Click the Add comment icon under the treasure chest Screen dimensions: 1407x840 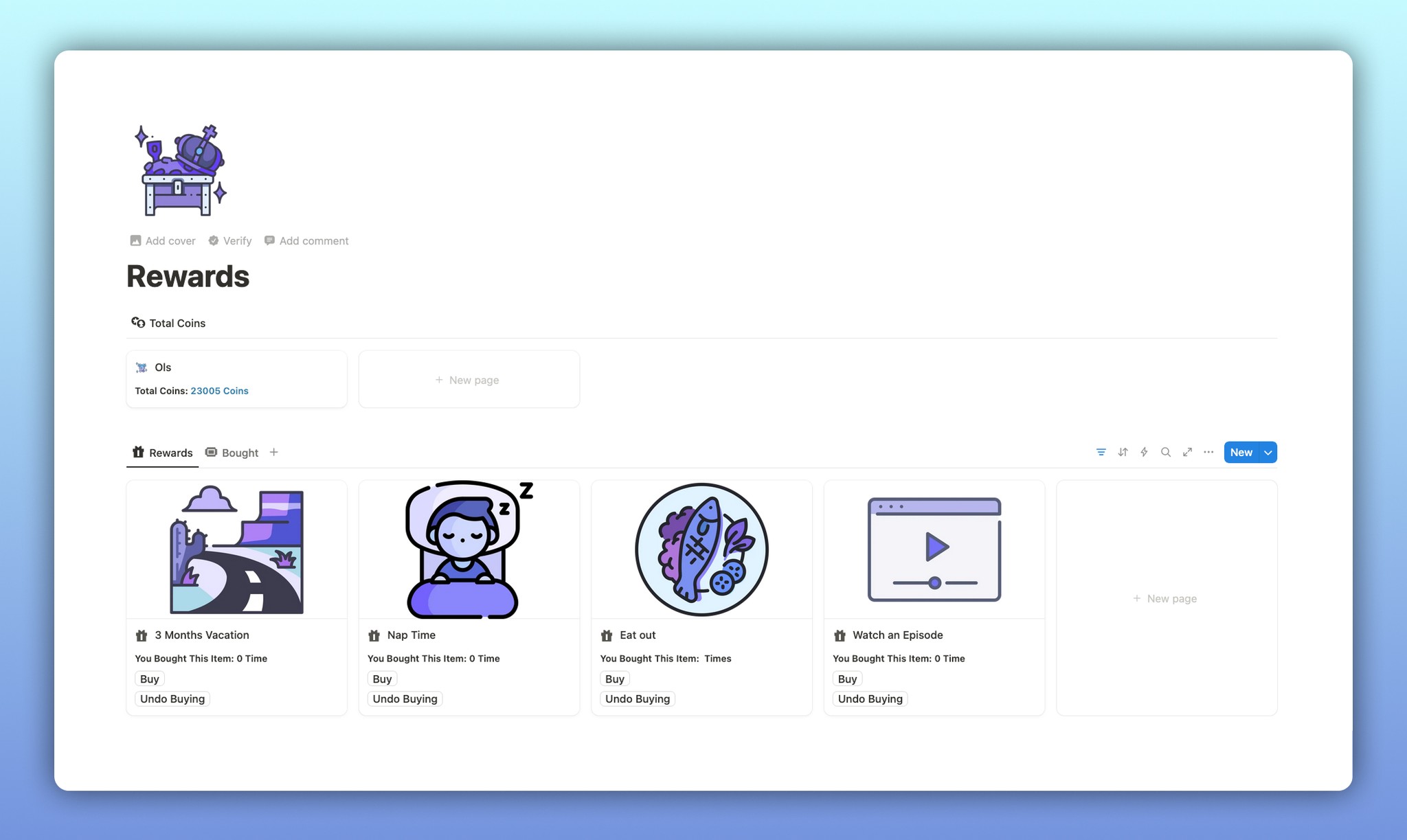pos(270,240)
